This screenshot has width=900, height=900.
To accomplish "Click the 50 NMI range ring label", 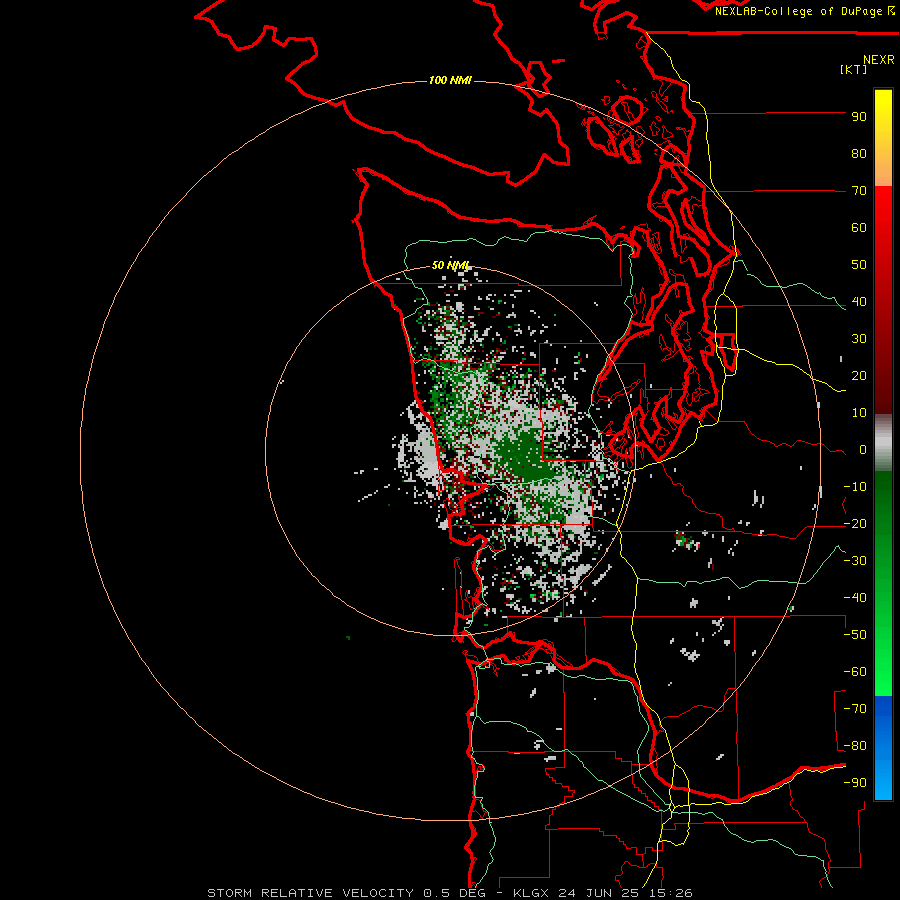I will click(451, 265).
